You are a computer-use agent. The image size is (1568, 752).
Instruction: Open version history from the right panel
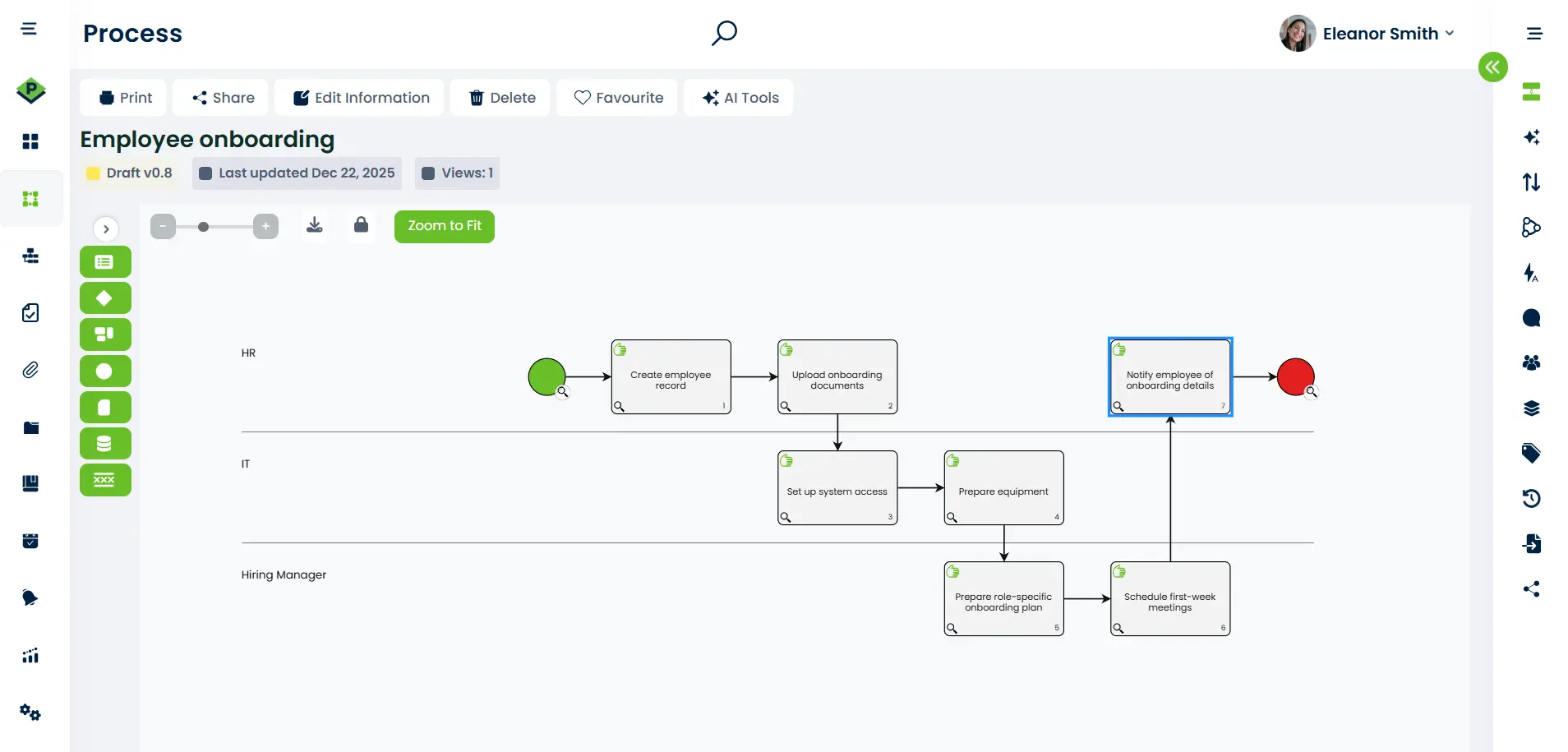[1531, 498]
